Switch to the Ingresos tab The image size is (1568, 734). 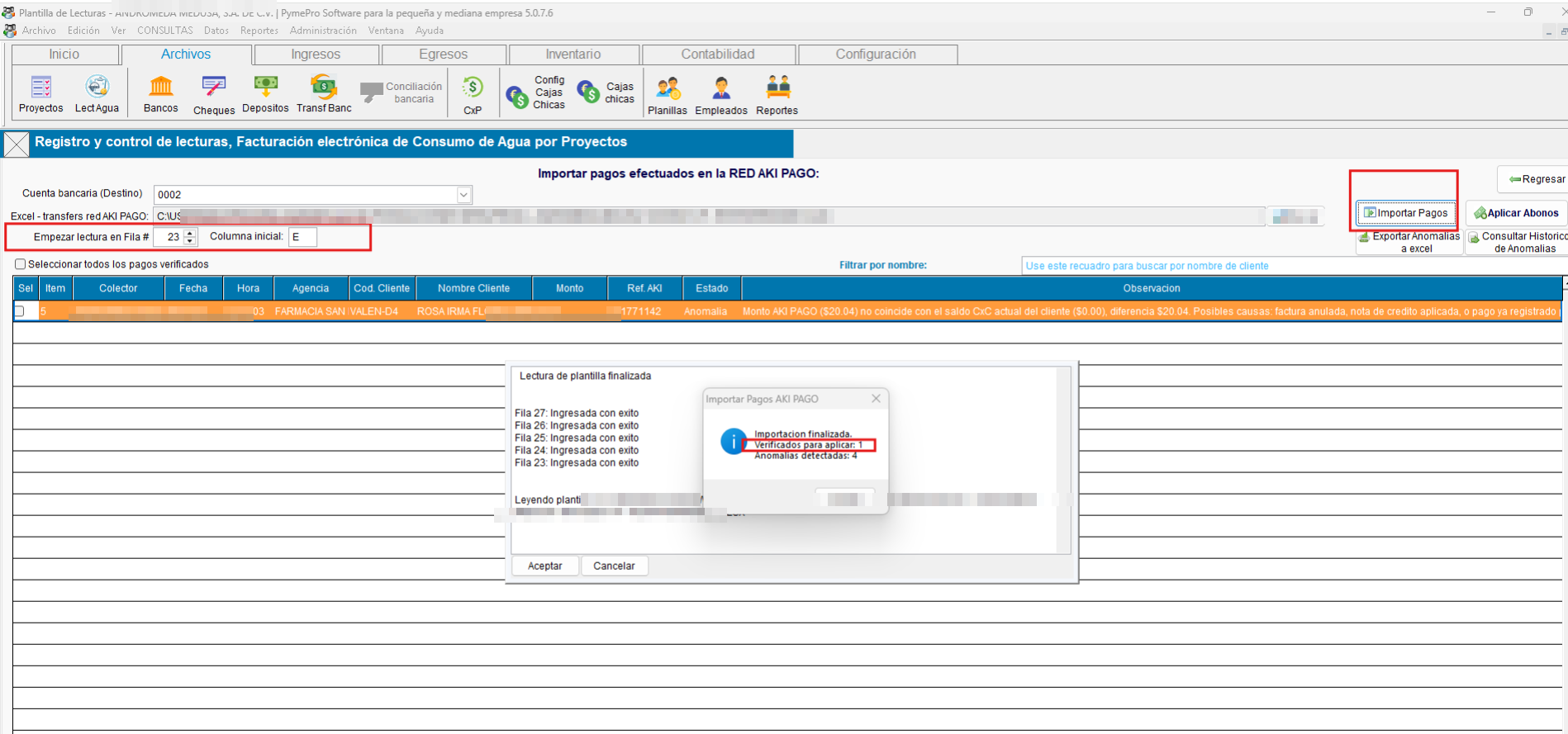(316, 54)
